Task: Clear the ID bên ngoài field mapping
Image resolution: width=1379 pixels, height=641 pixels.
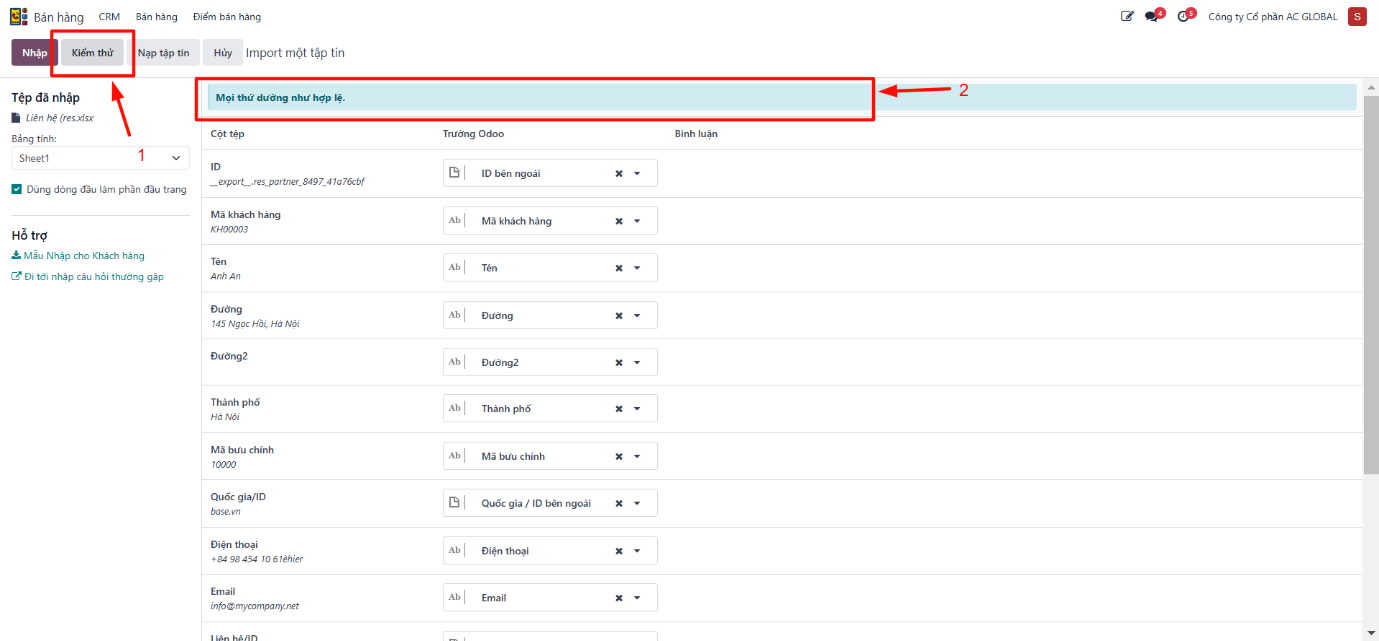Action: 619,174
